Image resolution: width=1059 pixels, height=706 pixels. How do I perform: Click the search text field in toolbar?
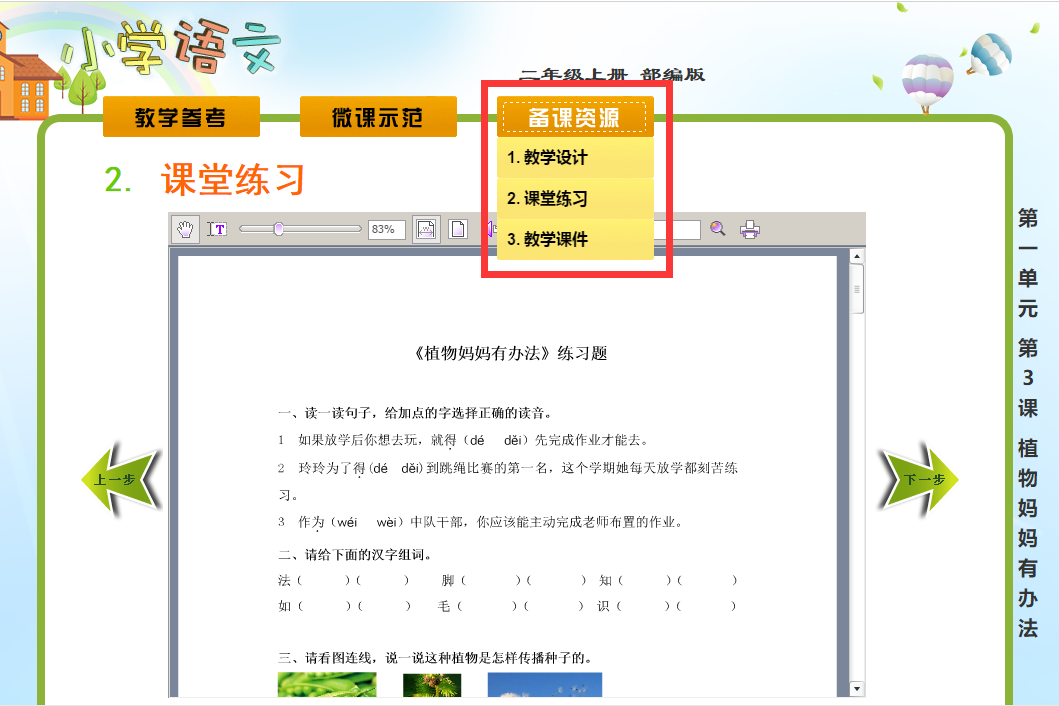676,230
